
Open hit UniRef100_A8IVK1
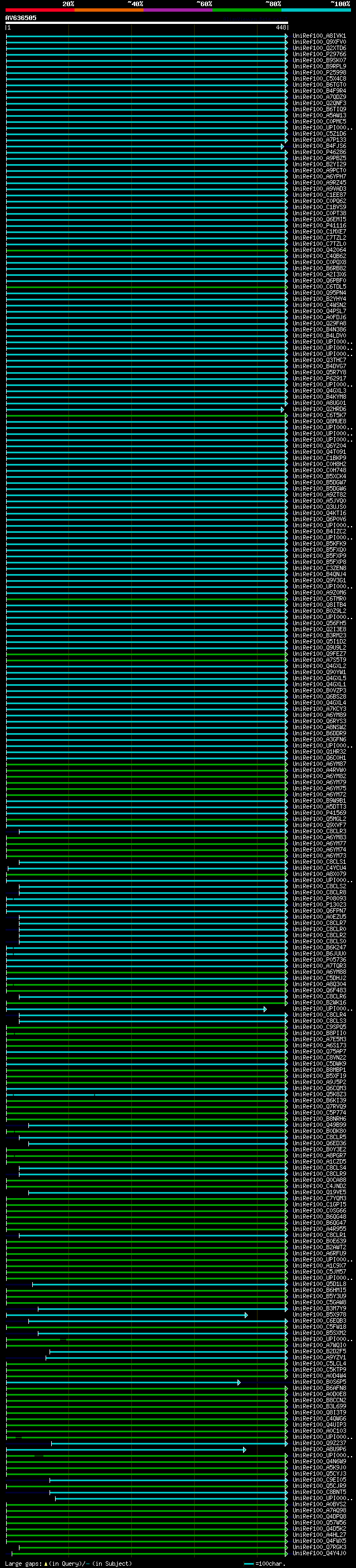click(x=319, y=36)
